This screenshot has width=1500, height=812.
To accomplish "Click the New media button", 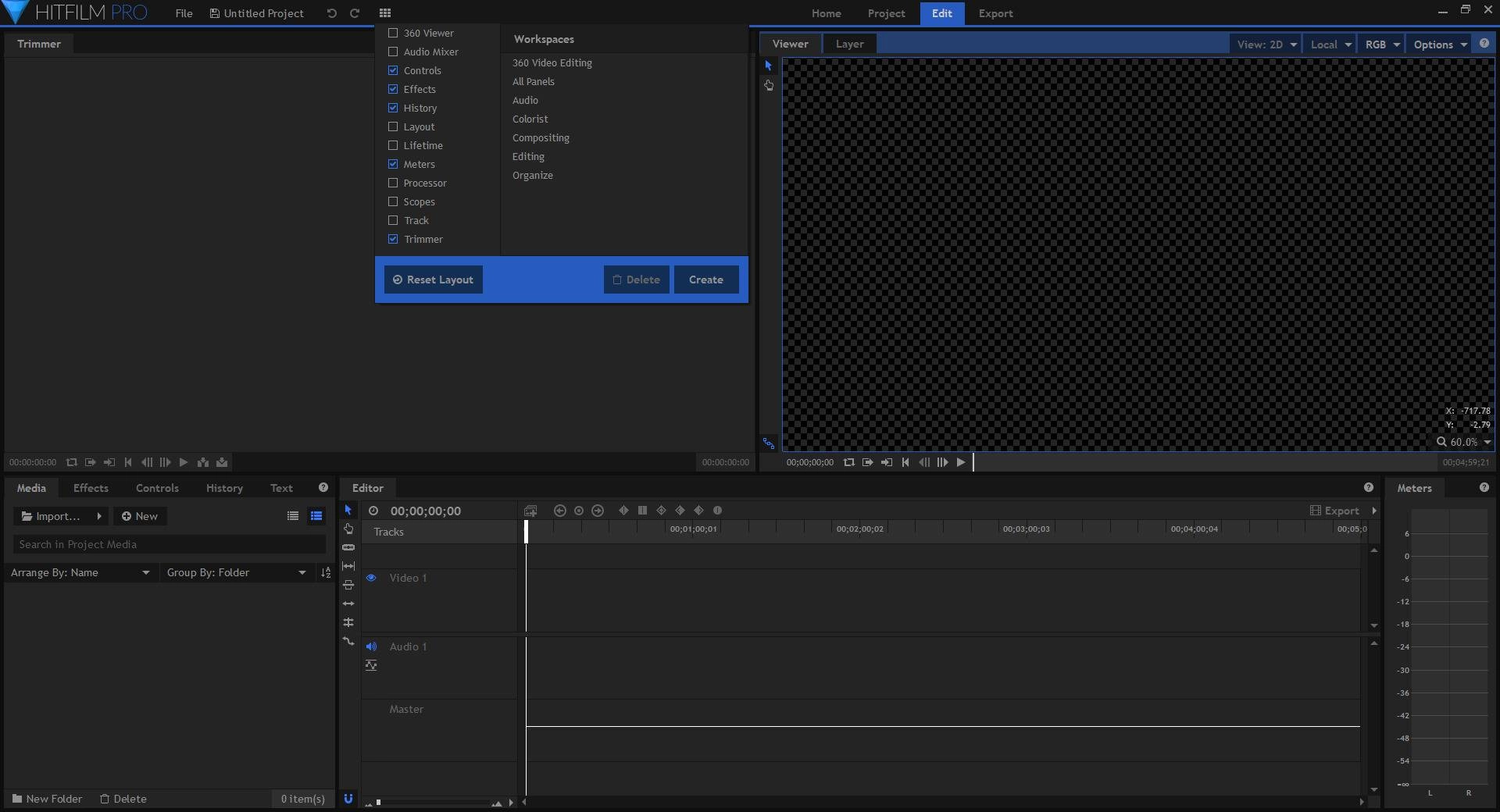I will (x=140, y=516).
